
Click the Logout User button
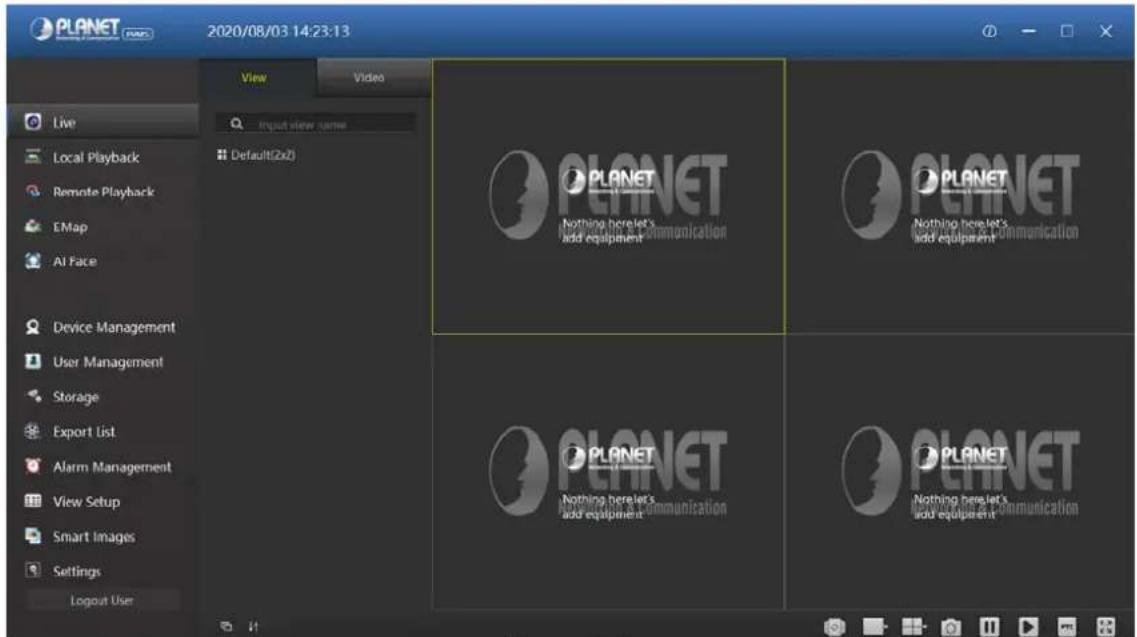point(102,600)
